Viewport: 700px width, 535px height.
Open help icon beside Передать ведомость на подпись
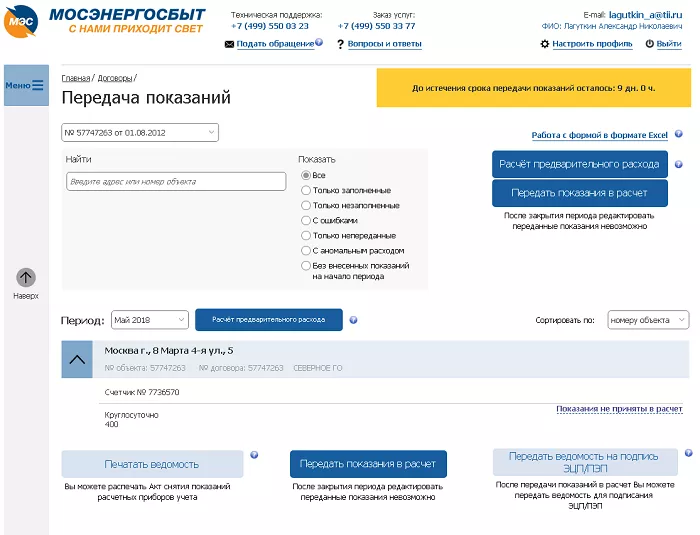pos(688,453)
